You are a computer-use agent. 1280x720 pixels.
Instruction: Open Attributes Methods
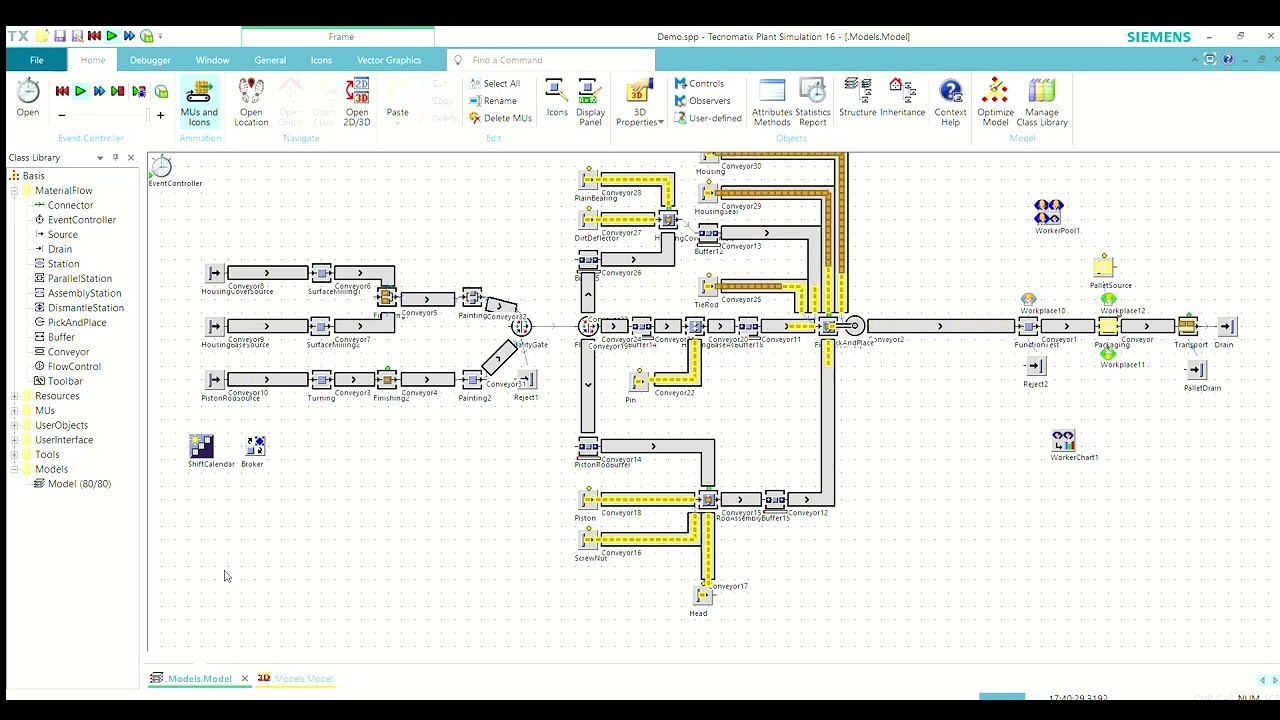tap(772, 103)
